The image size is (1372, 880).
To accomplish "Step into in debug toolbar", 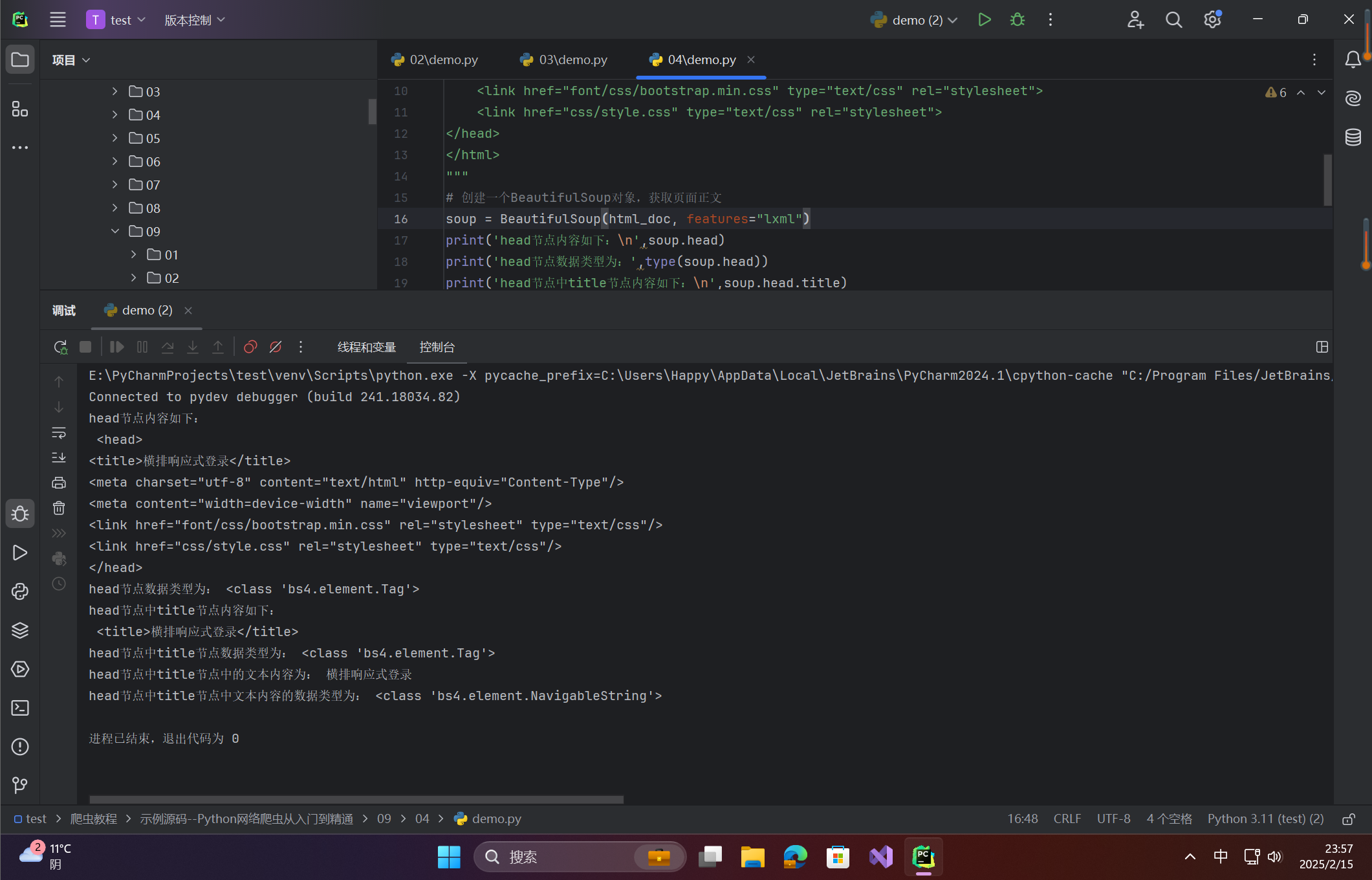I will pyautogui.click(x=193, y=347).
